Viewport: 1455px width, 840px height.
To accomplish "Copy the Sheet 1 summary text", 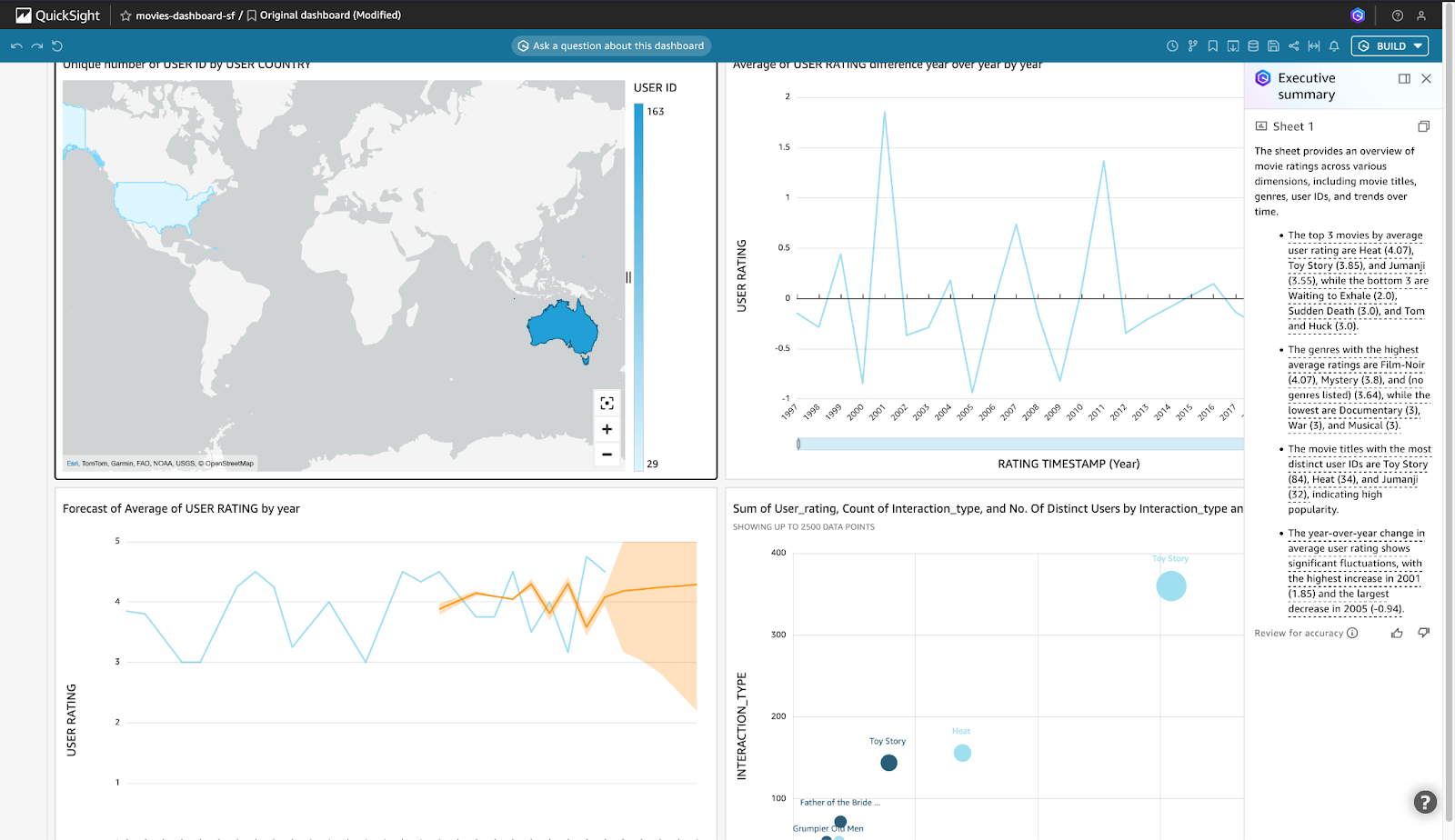I will [x=1423, y=126].
